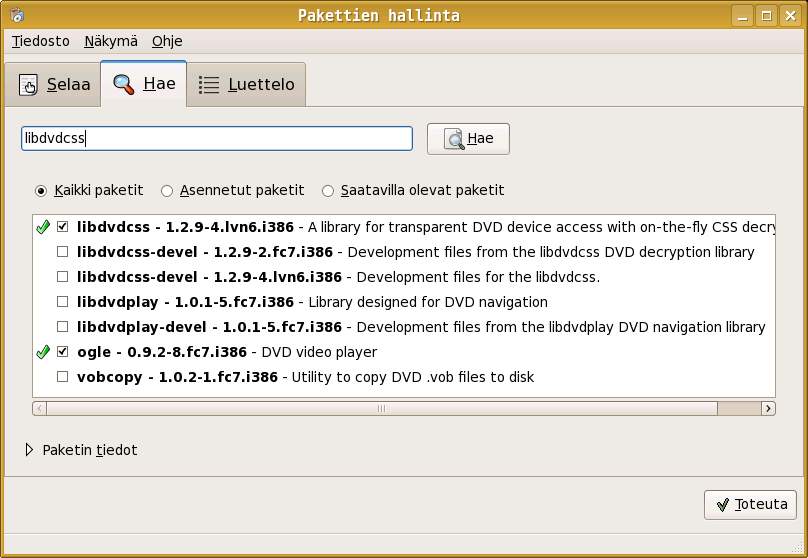Check the vobcopy package checkbox
This screenshot has height=558, width=808.
(63, 377)
